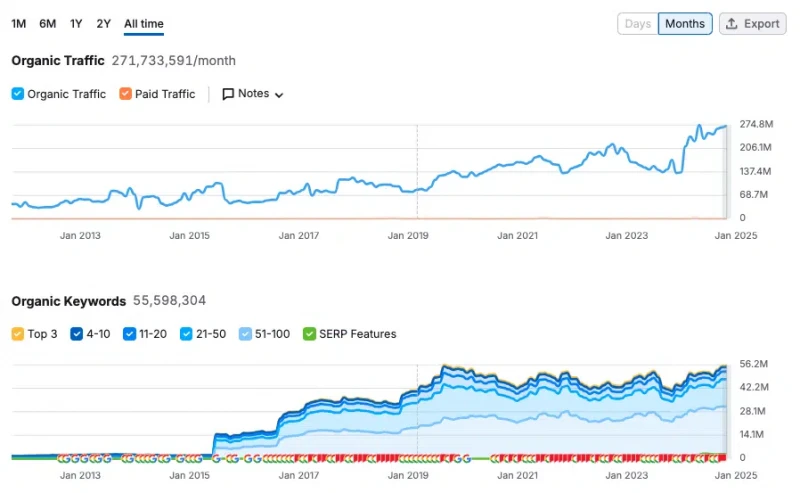Select the 1M time range tab
Screen dimensions: 800x493
tap(18, 24)
